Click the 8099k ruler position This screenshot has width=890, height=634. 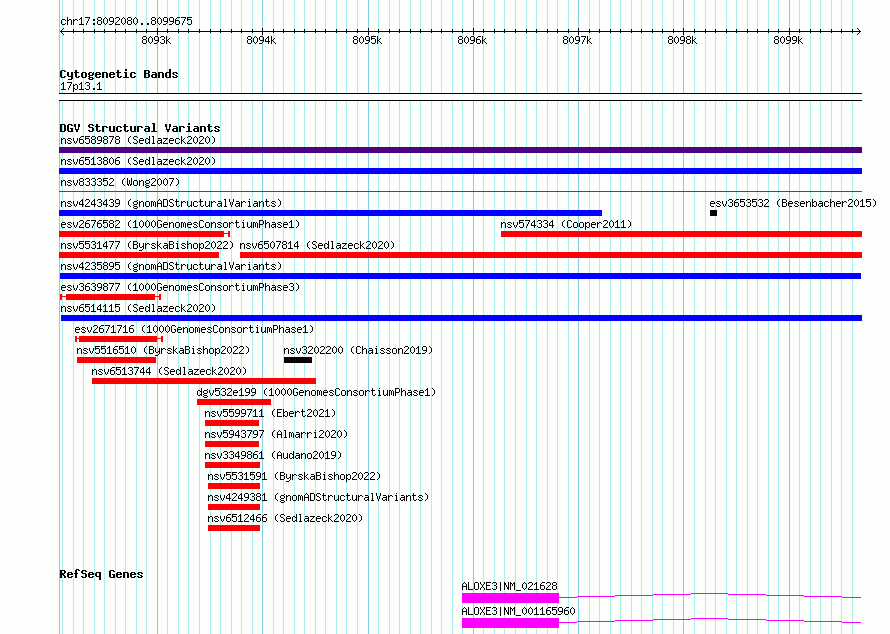click(788, 40)
